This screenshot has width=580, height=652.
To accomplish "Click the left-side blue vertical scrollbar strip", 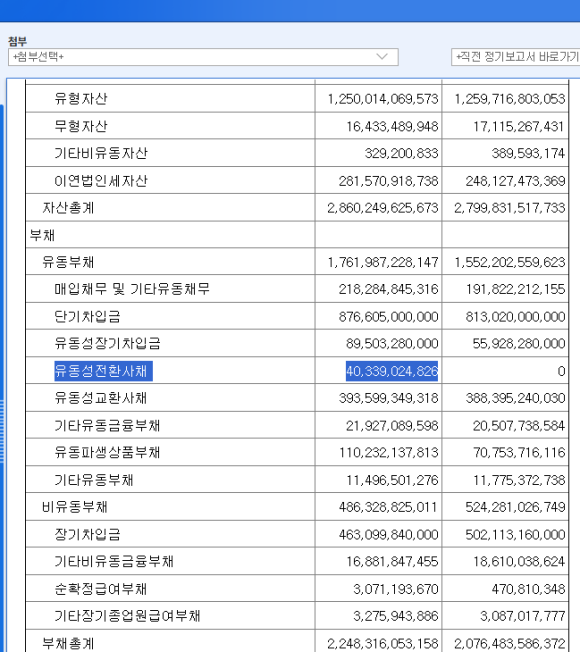I will coord(2,374).
